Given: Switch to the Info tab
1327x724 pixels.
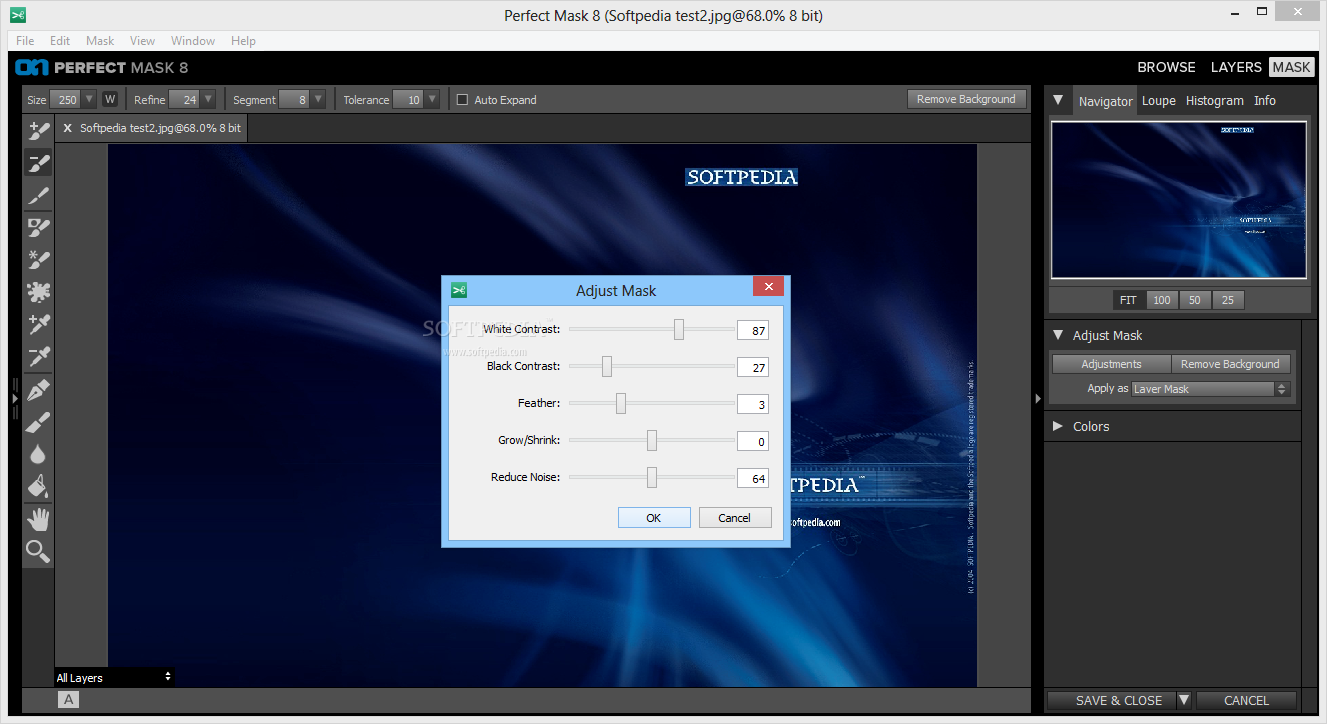Looking at the screenshot, I should pos(1265,100).
